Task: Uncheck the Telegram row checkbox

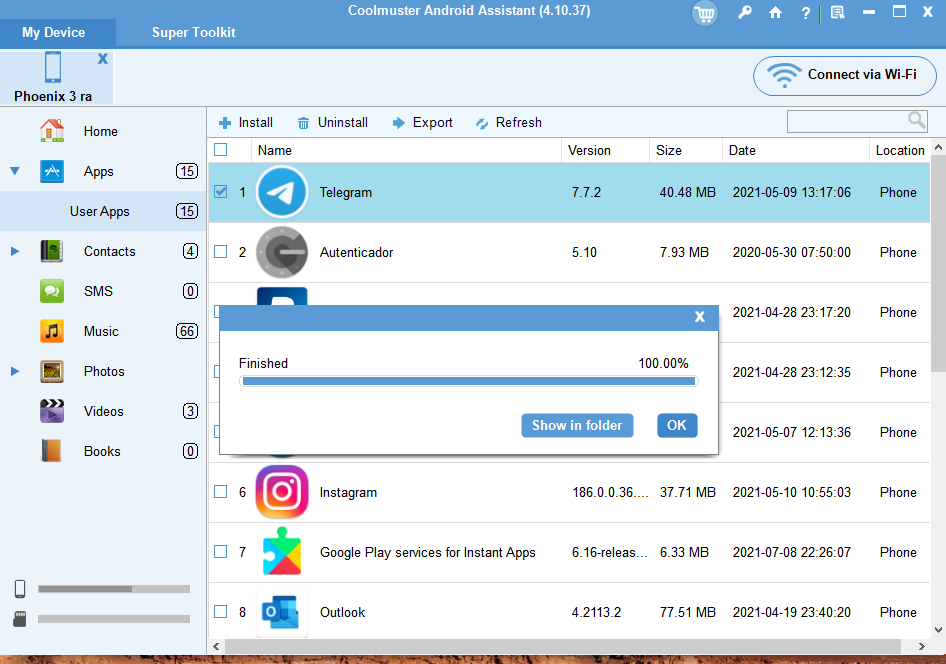Action: pyautogui.click(x=221, y=192)
